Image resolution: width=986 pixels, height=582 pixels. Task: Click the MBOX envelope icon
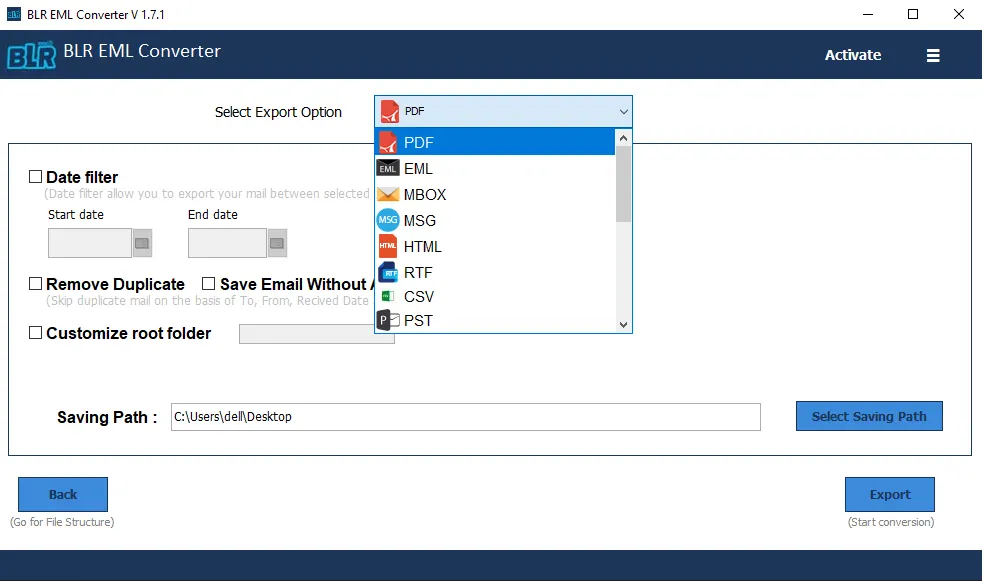[388, 194]
